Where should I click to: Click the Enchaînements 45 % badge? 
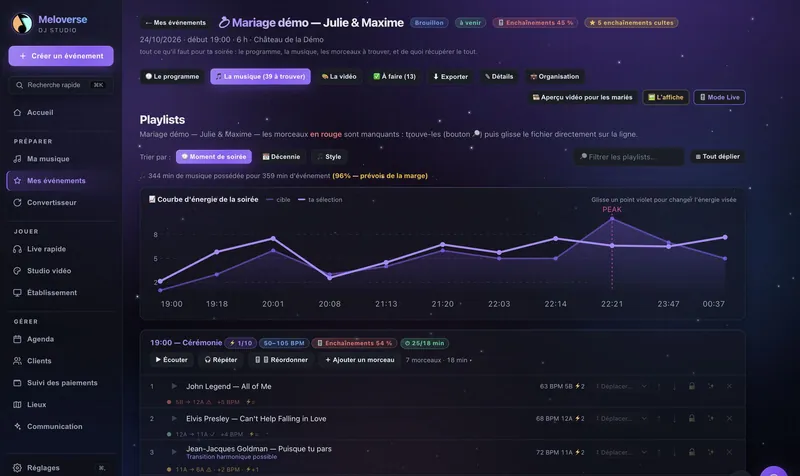coord(535,23)
